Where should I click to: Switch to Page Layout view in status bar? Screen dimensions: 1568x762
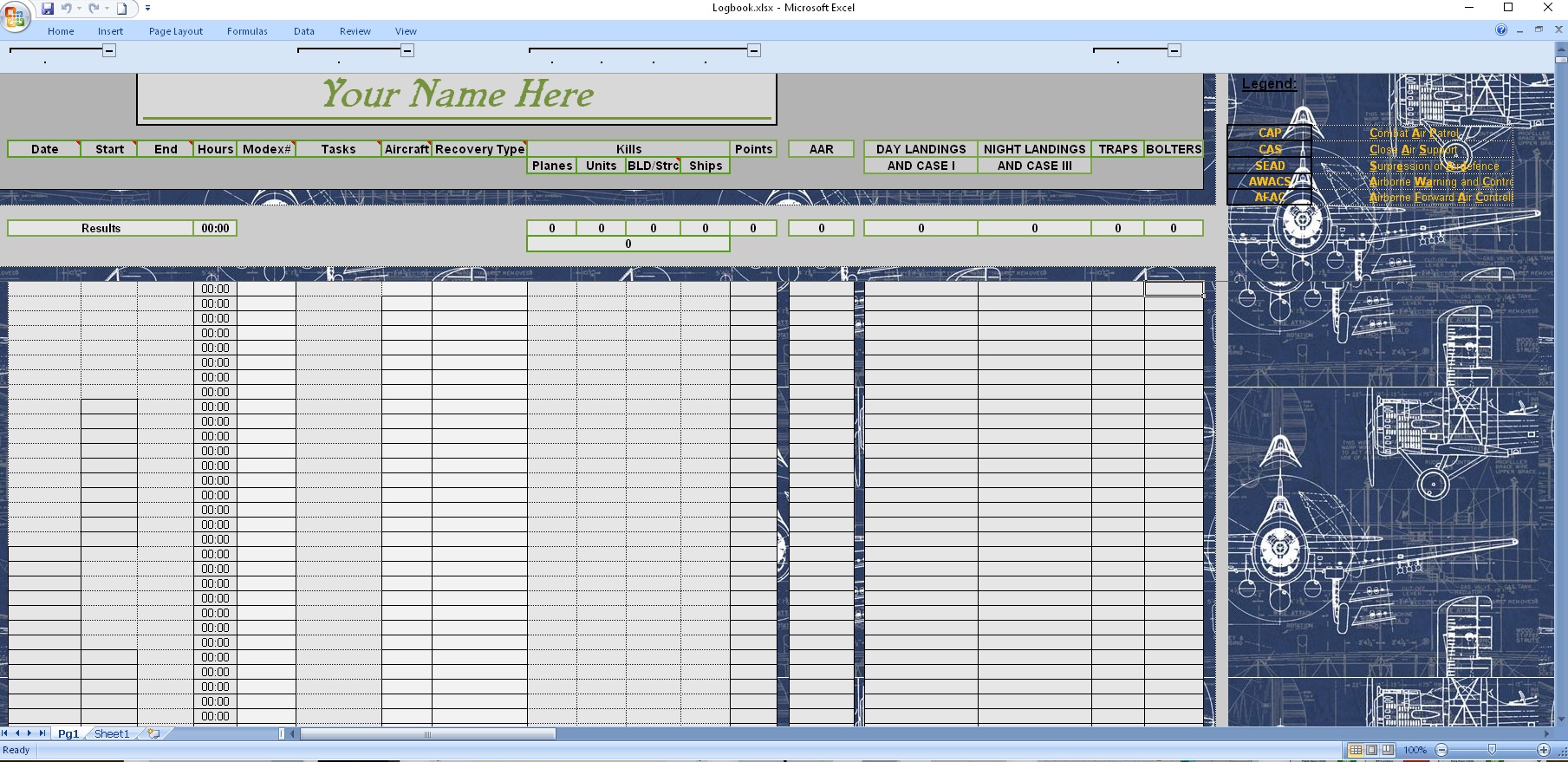tap(1371, 750)
